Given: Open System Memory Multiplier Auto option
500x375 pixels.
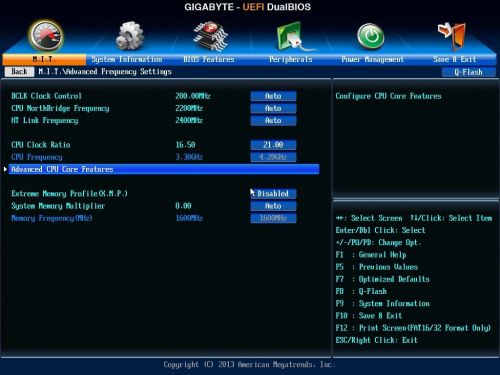Looking at the screenshot, I should click(273, 206).
